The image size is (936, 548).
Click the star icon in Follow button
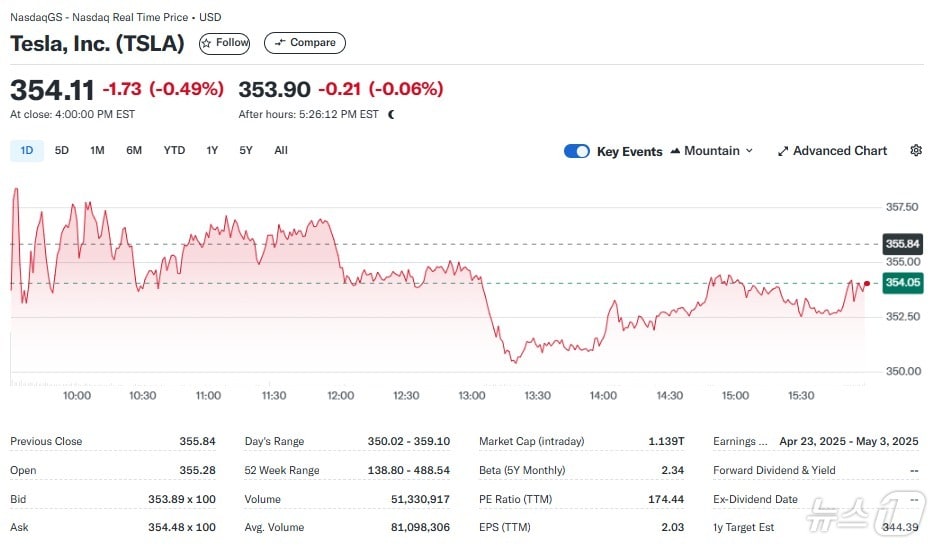point(207,43)
